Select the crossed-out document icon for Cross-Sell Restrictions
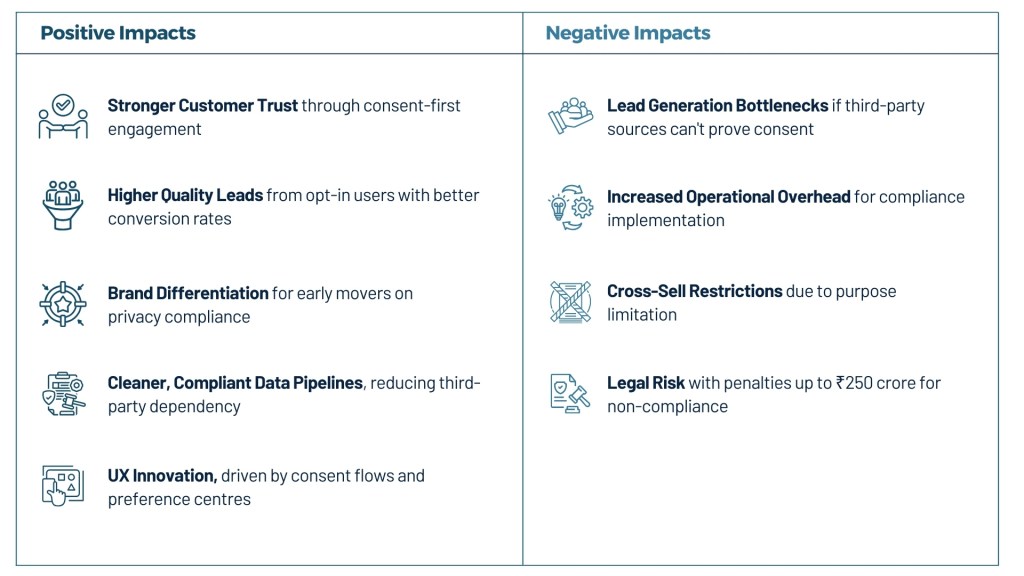 pyautogui.click(x=571, y=302)
